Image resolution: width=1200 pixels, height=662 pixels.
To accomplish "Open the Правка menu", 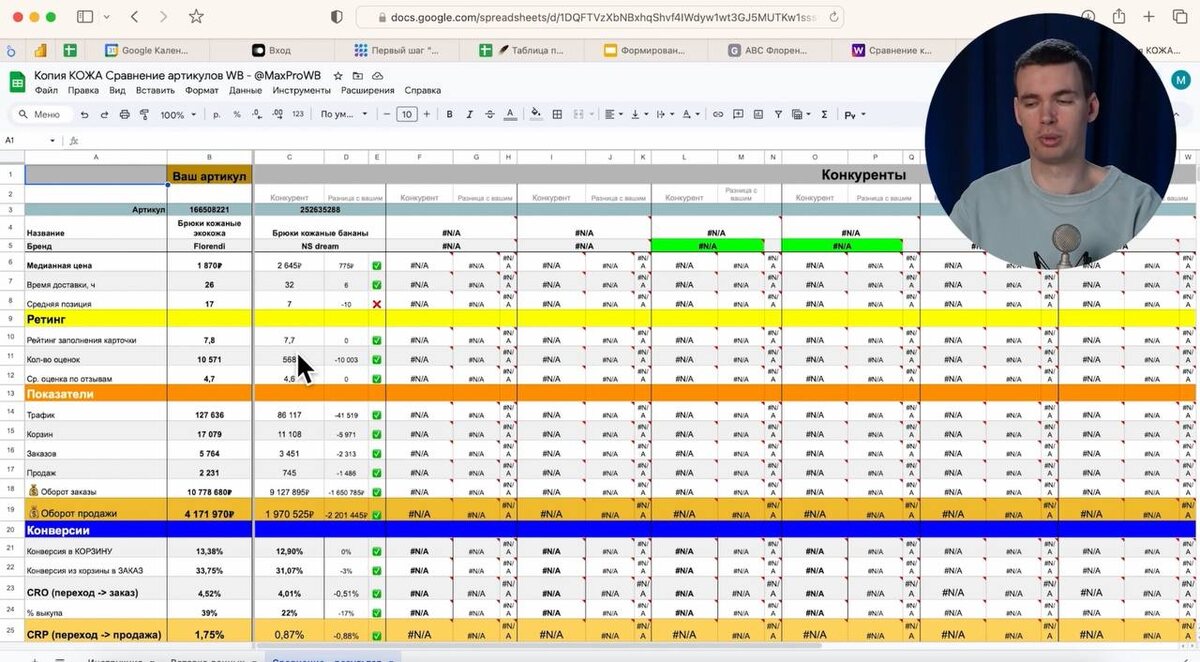I will (x=83, y=90).
